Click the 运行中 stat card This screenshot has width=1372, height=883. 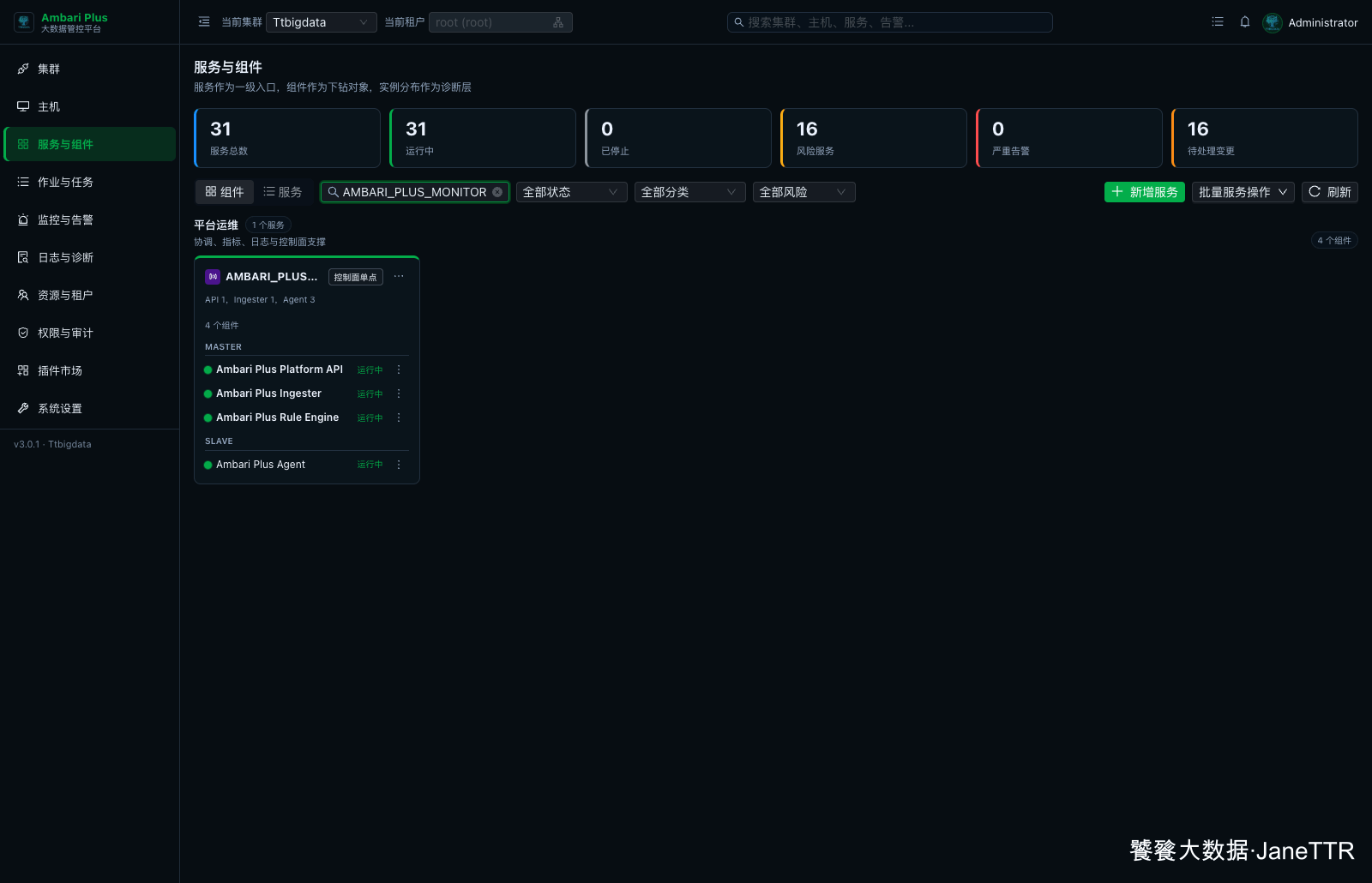(483, 138)
